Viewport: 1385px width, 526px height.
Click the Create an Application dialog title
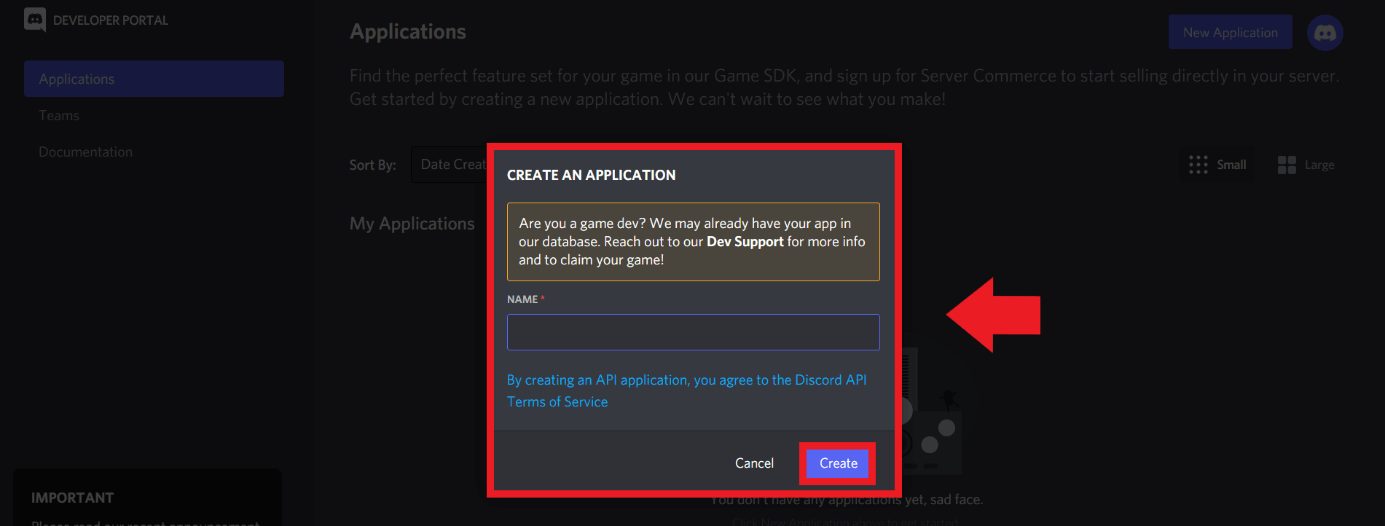[x=591, y=175]
